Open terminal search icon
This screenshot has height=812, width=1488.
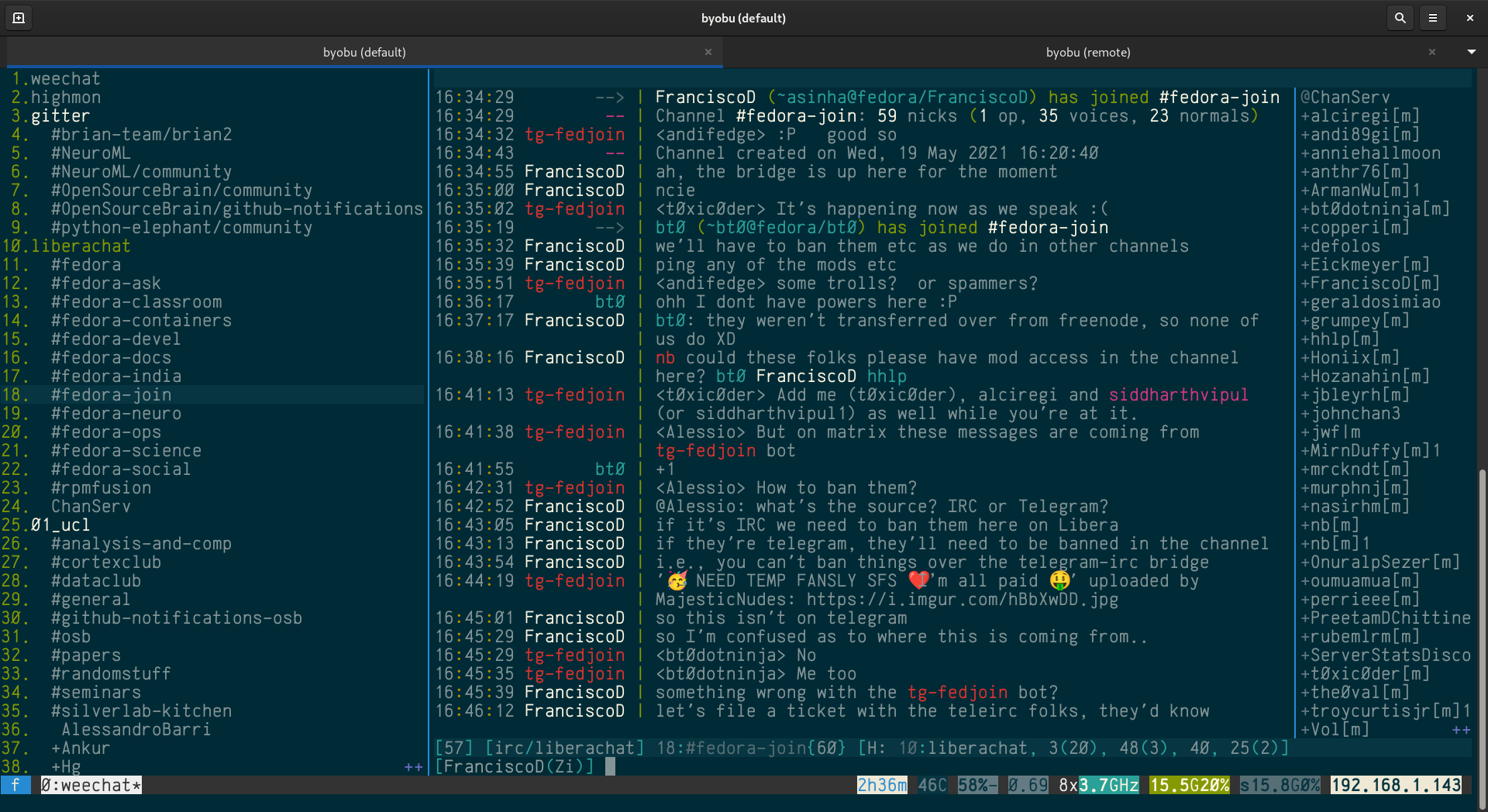pos(1400,18)
